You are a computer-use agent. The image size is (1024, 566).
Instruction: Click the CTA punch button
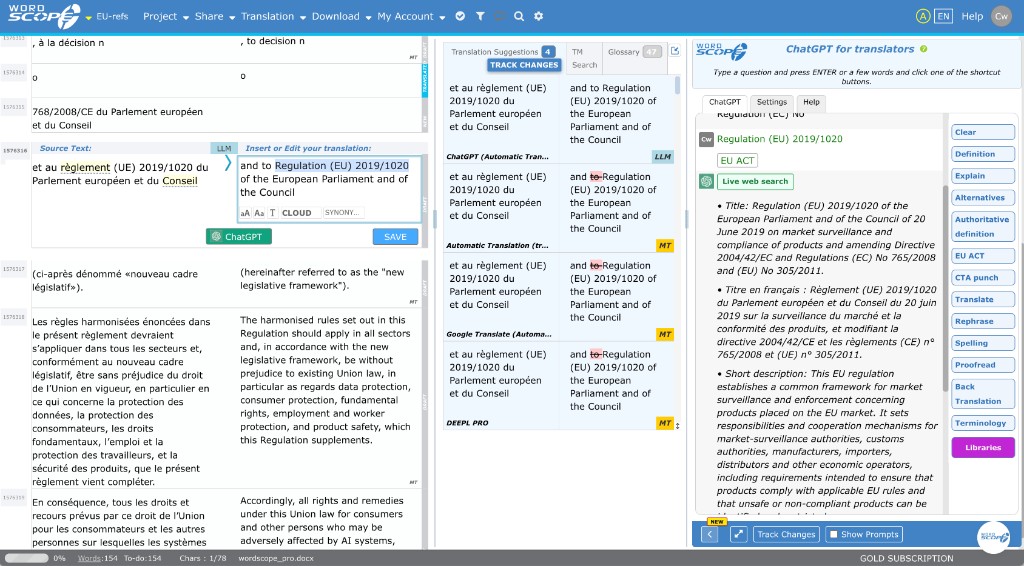983,277
